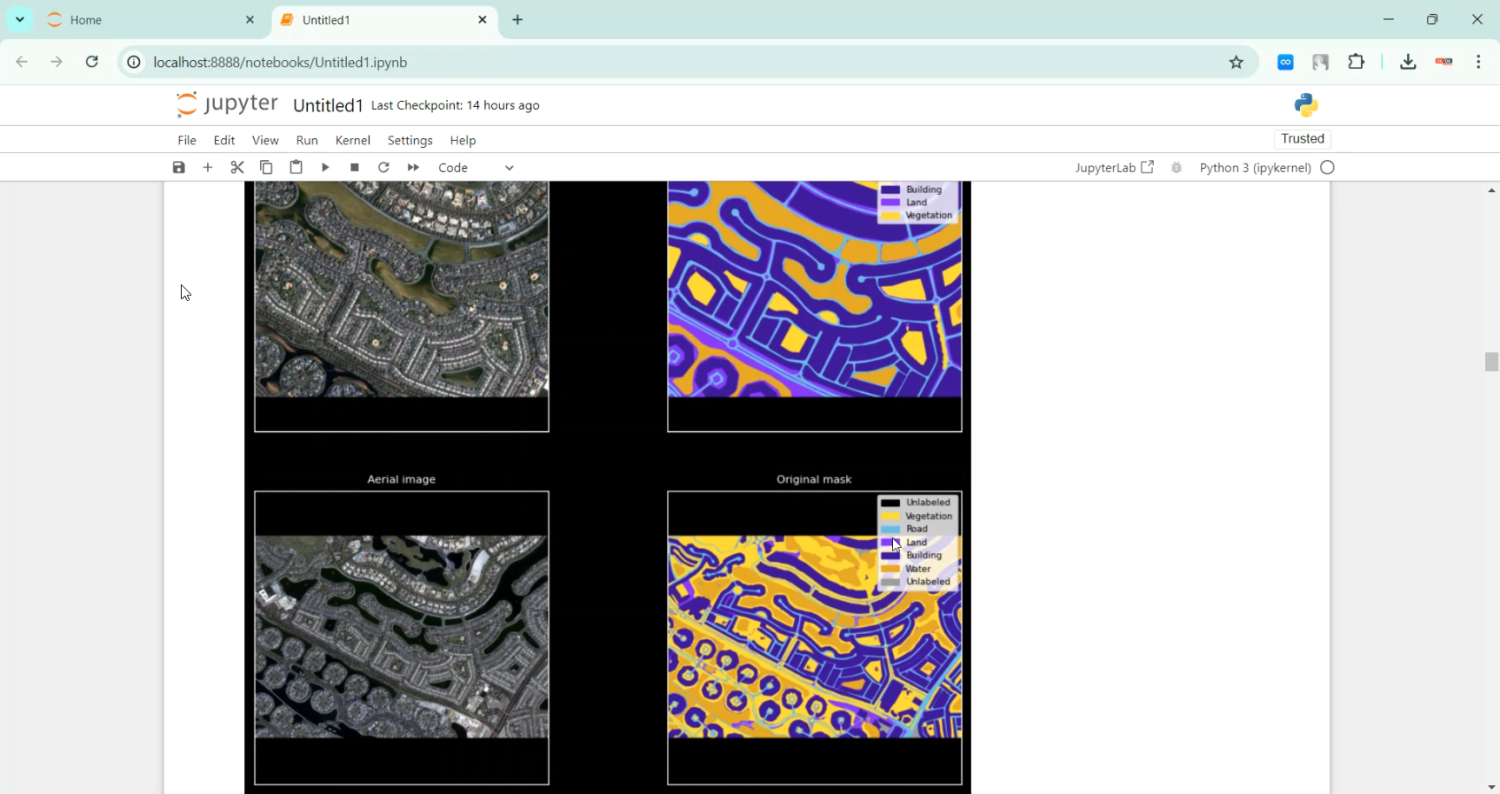The image size is (1500, 794).
Task: Insert a new cell below with plus icon
Action: [208, 168]
